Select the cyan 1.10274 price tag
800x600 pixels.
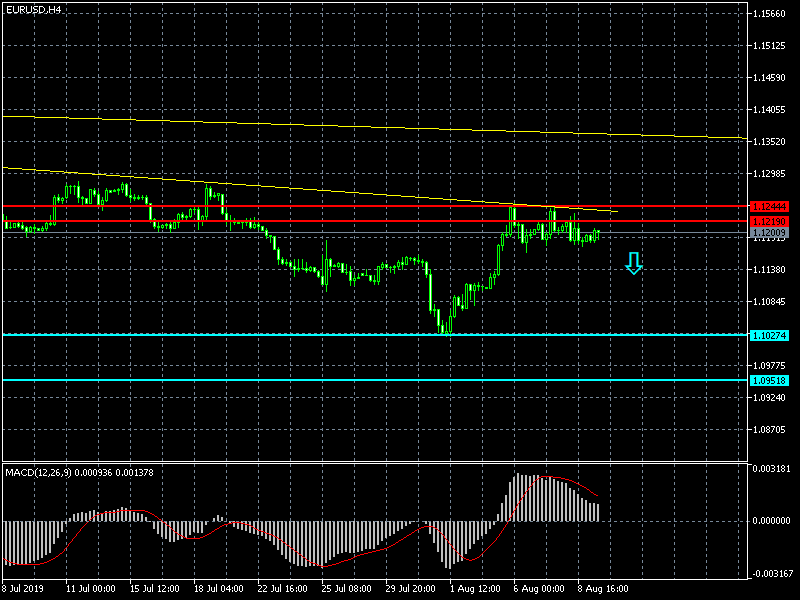click(x=769, y=336)
